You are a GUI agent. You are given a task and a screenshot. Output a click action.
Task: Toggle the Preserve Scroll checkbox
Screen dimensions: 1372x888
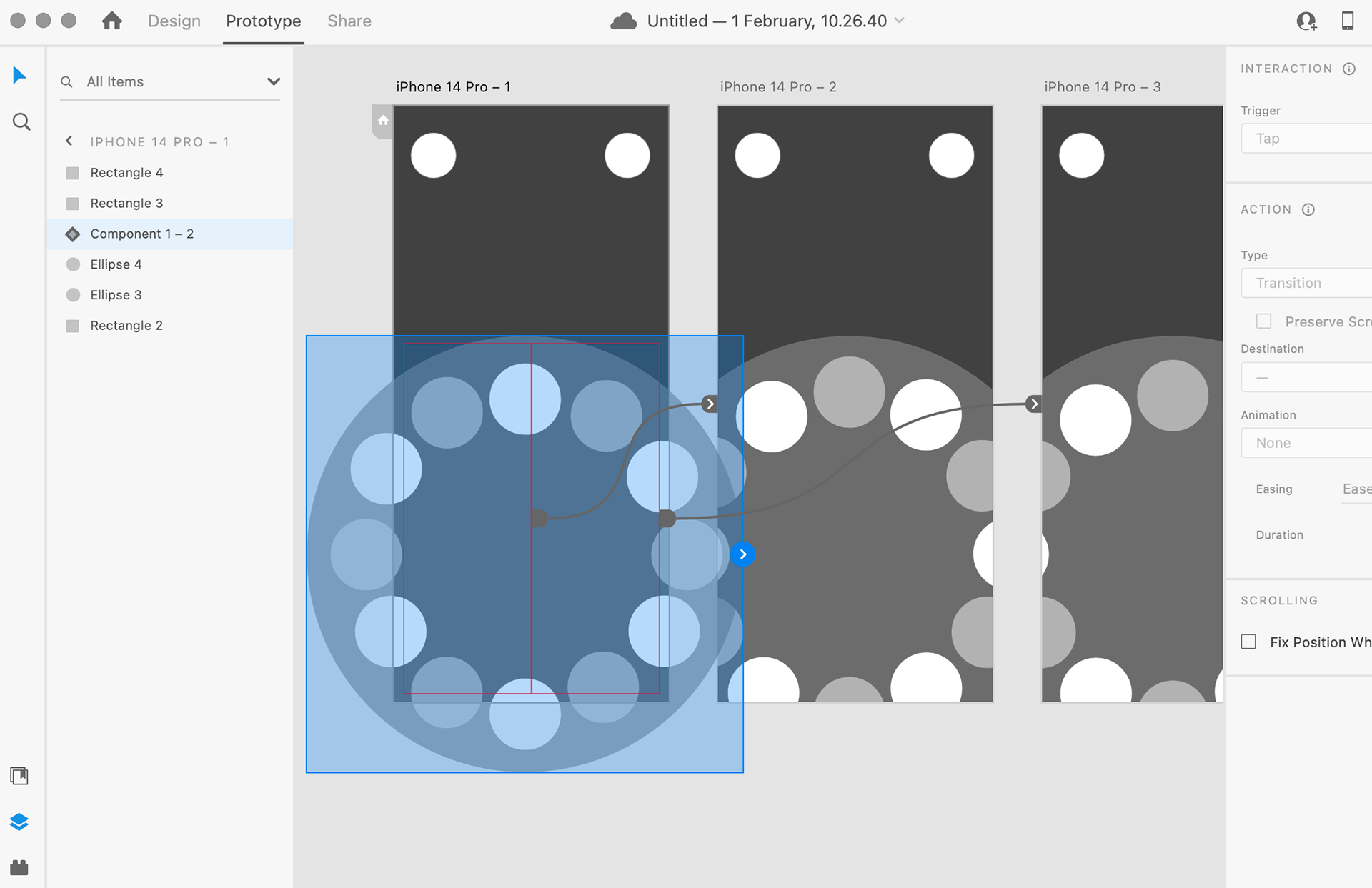click(x=1263, y=321)
